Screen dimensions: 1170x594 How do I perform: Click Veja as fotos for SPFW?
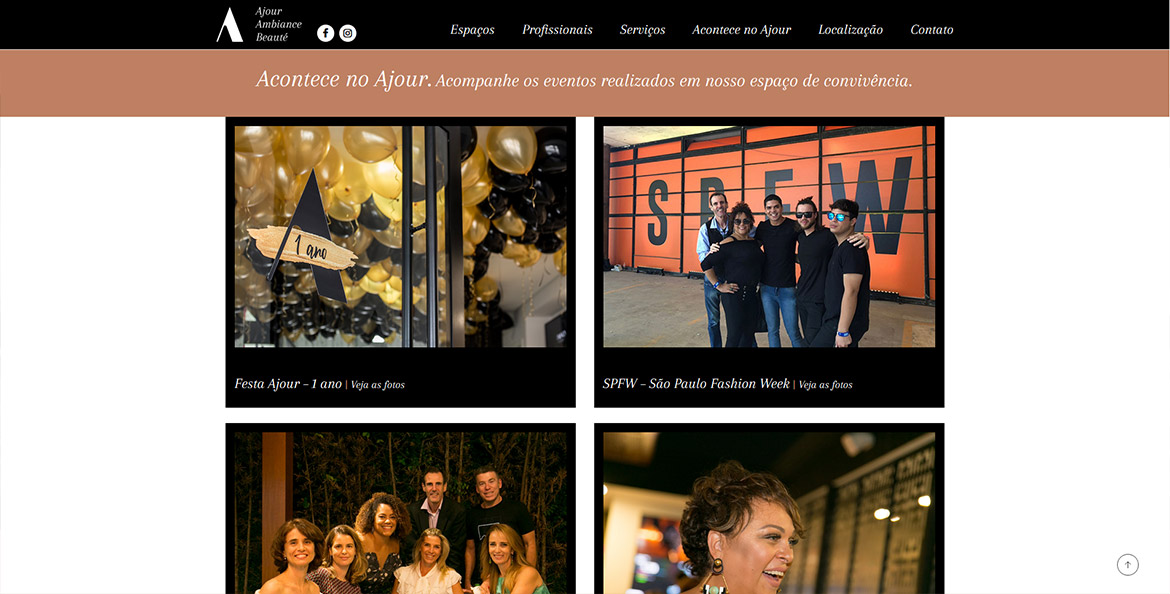[x=825, y=385]
